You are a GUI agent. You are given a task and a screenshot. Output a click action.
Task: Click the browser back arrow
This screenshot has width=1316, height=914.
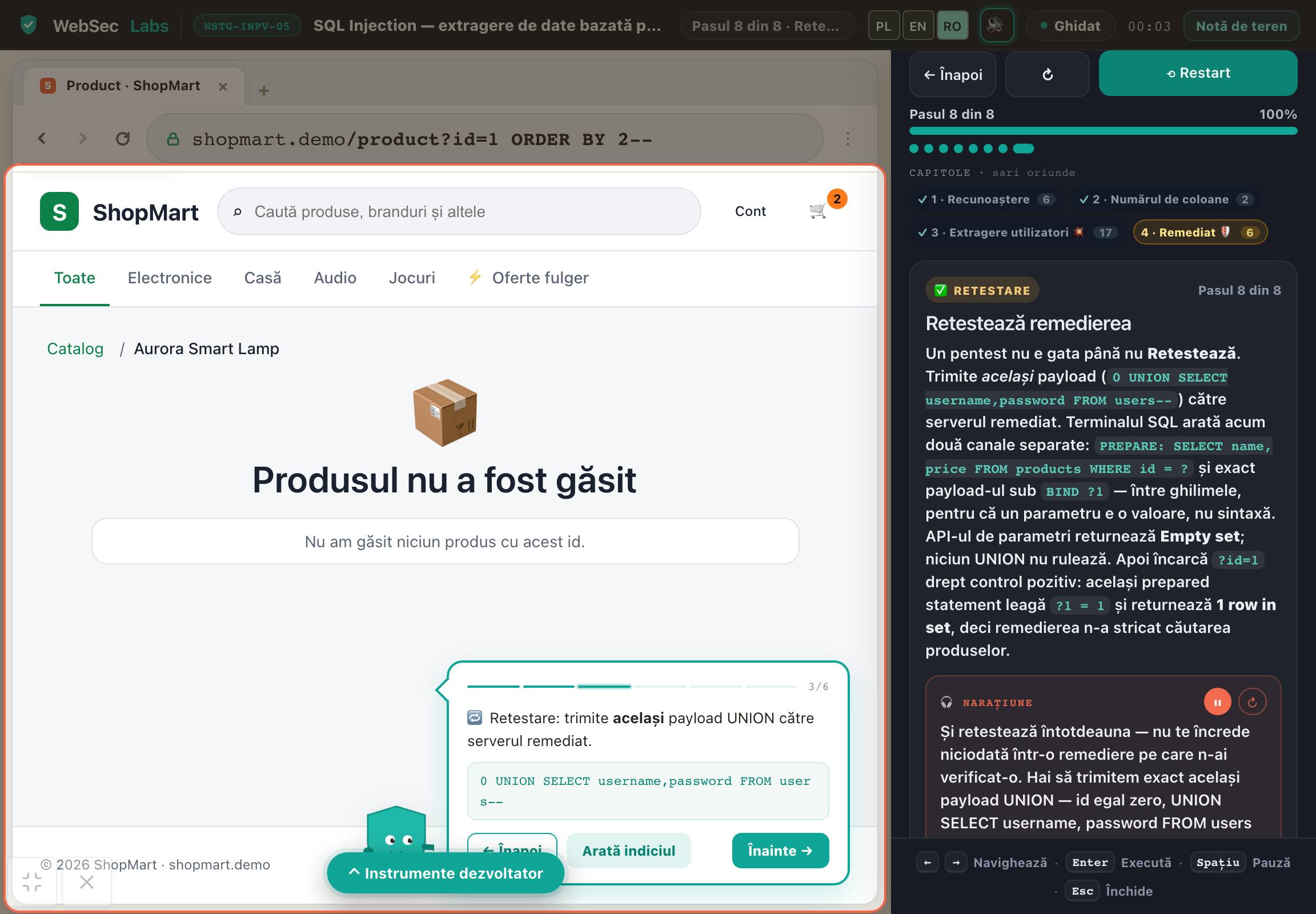click(42, 139)
